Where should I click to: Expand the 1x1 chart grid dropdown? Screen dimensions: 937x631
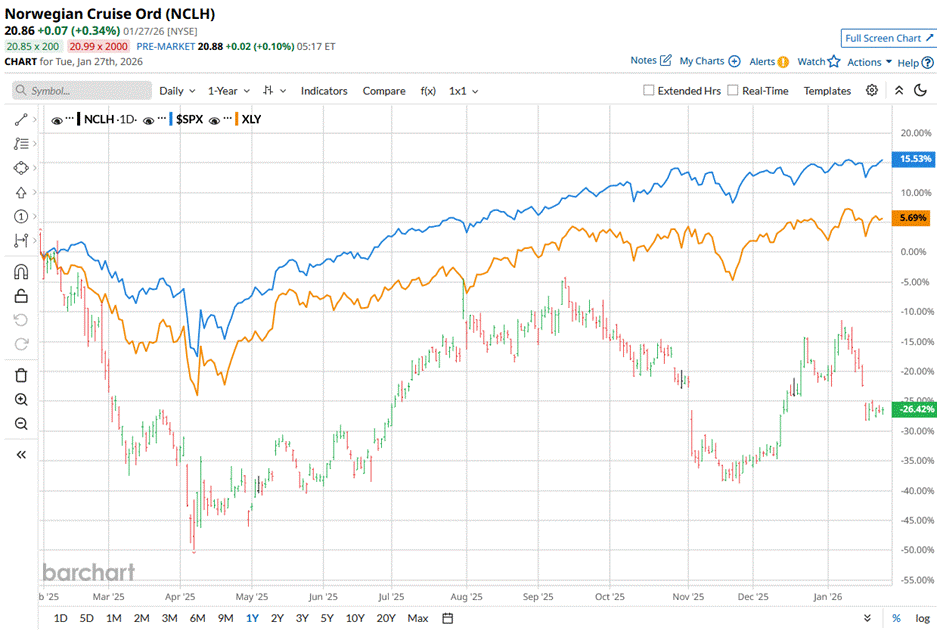[x=463, y=91]
